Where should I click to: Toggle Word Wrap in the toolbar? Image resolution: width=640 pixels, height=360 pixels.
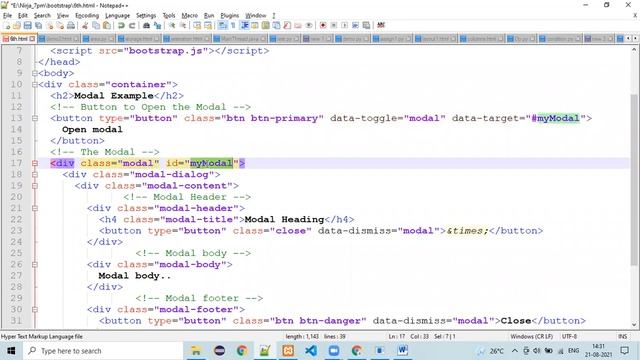coord(222,25)
